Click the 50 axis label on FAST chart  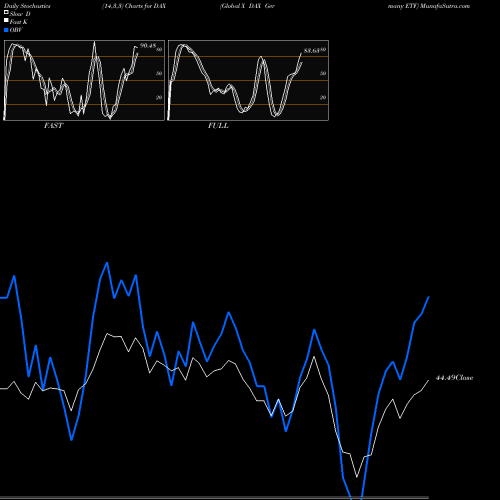(159, 73)
